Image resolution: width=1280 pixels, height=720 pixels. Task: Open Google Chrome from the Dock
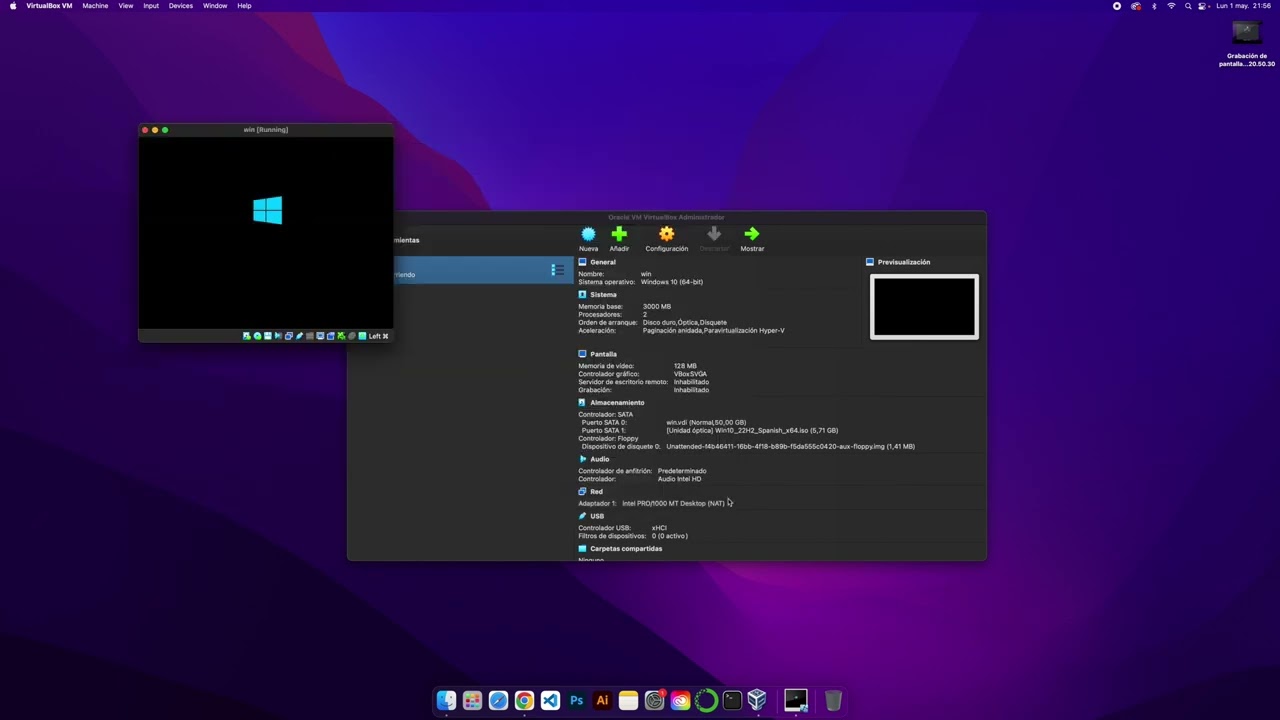(x=524, y=700)
